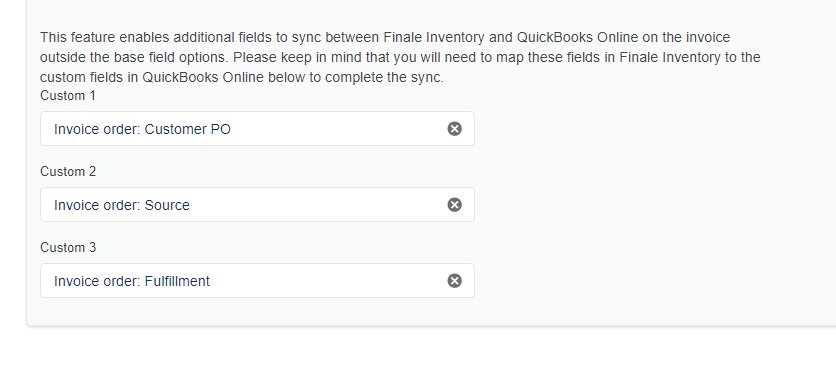Click 'outside the base field options' text
The image size is (836, 383).
(x=133, y=57)
